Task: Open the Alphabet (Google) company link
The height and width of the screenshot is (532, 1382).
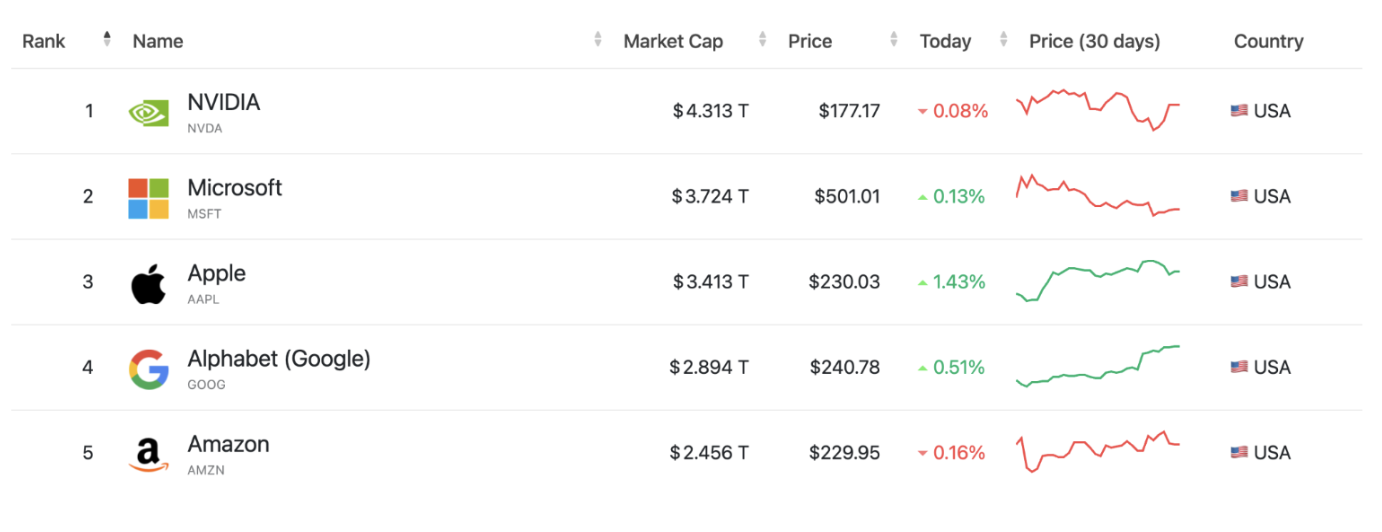Action: pos(279,358)
